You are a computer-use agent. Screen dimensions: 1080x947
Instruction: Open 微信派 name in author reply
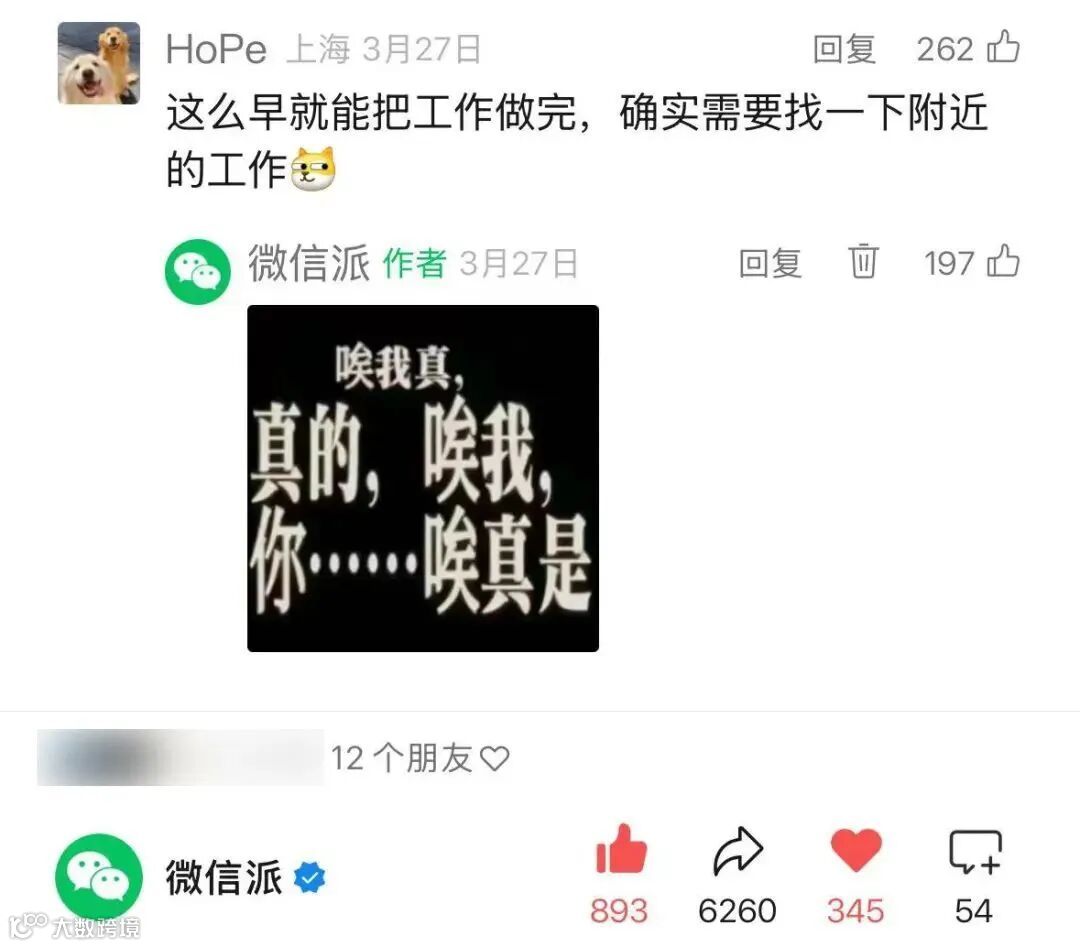(x=309, y=262)
